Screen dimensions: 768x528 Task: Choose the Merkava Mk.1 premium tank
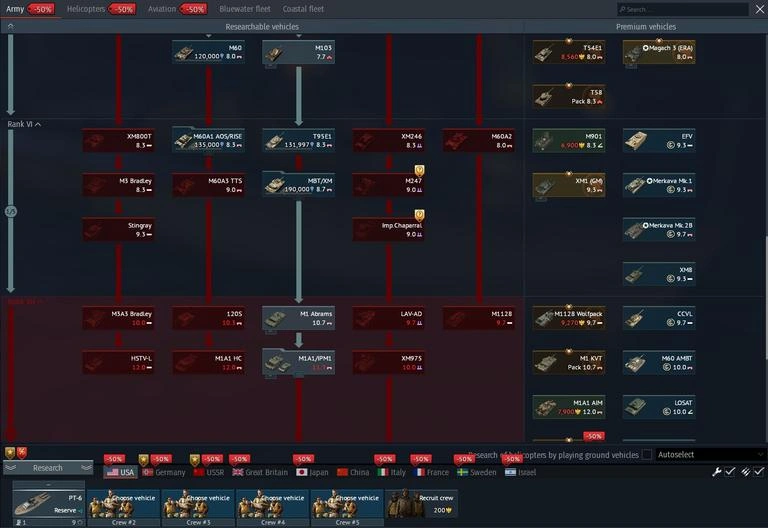pos(659,185)
